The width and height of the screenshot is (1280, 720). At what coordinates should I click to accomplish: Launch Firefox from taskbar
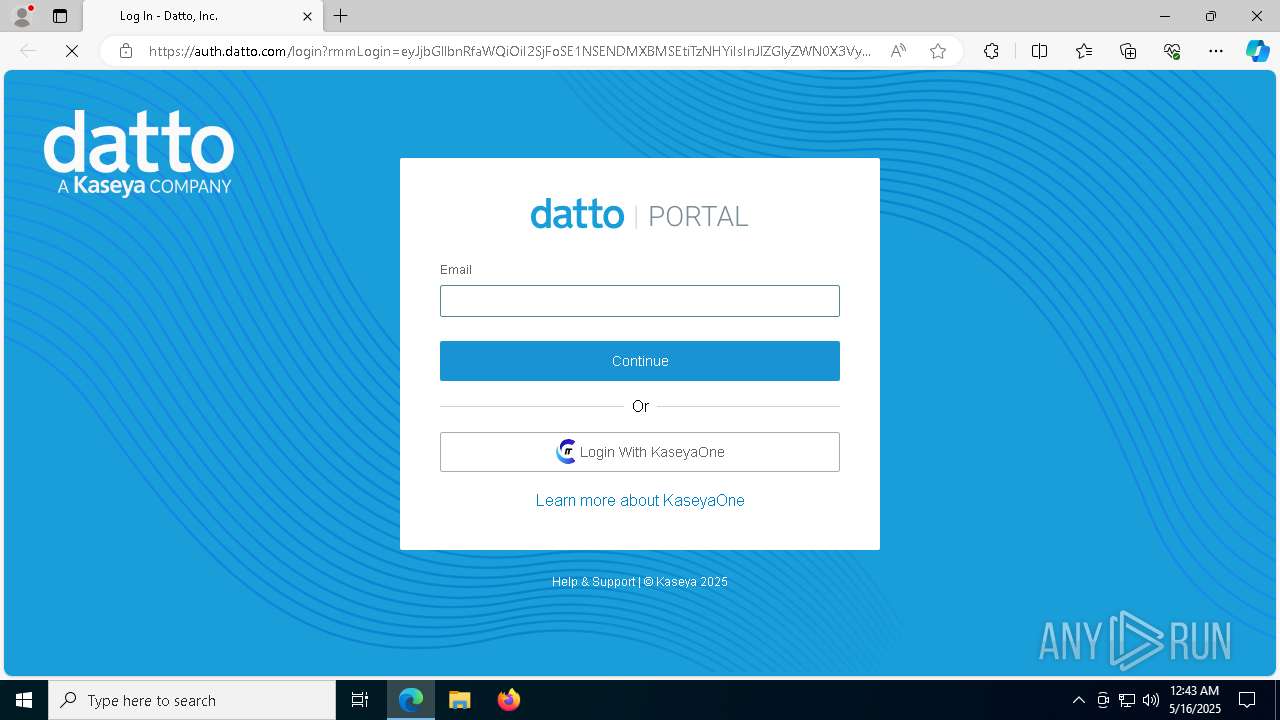pos(508,700)
